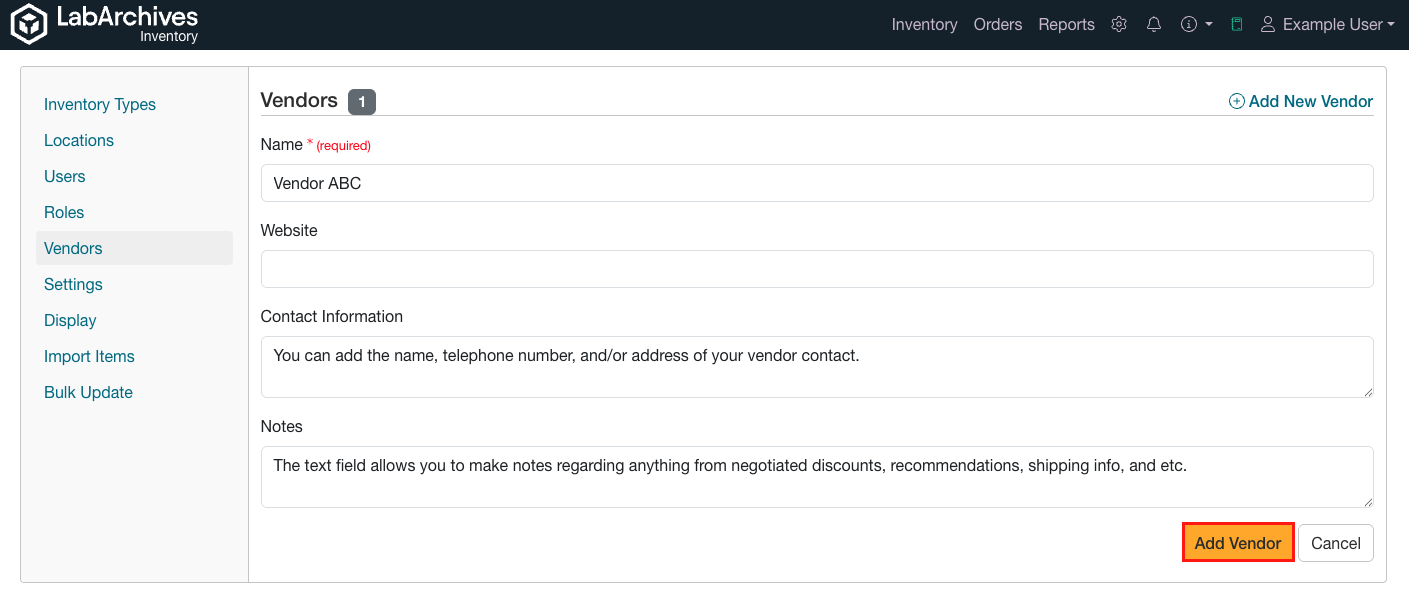Open the Reports menu
The width and height of the screenshot is (1409, 603).
(1066, 23)
